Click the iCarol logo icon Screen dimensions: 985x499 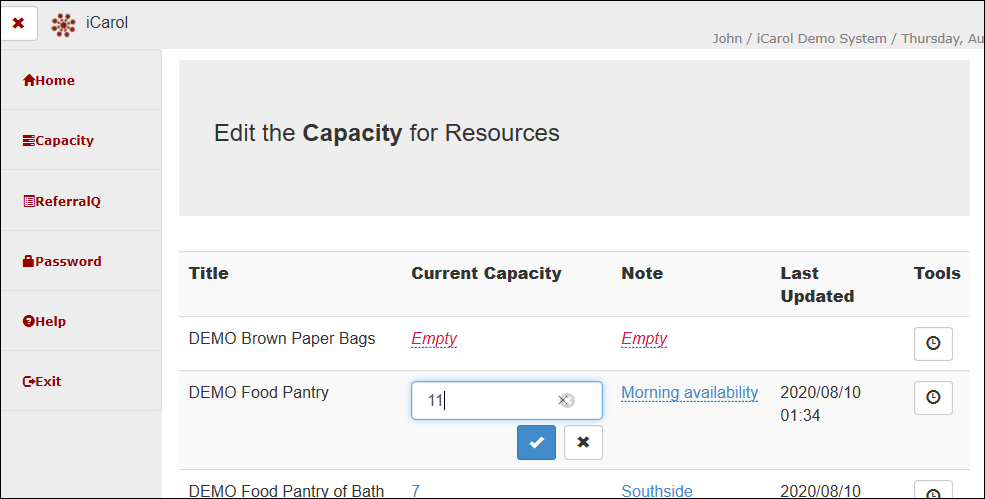pyautogui.click(x=64, y=24)
